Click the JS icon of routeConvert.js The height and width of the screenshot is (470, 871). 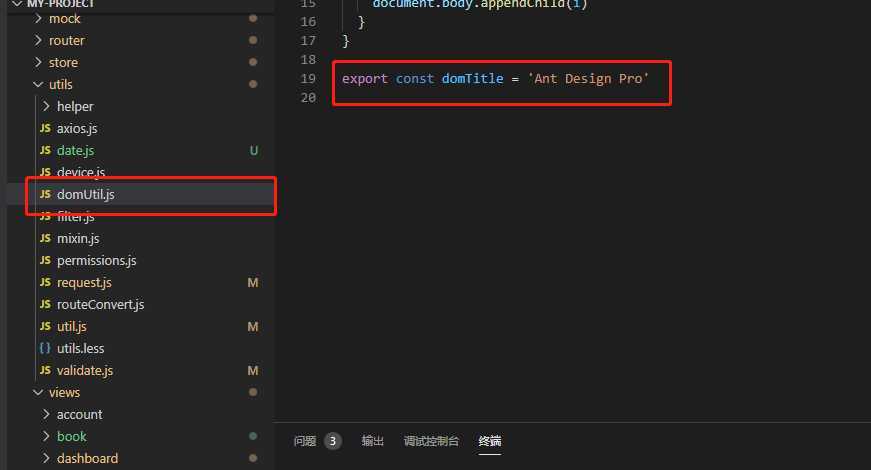pos(46,304)
